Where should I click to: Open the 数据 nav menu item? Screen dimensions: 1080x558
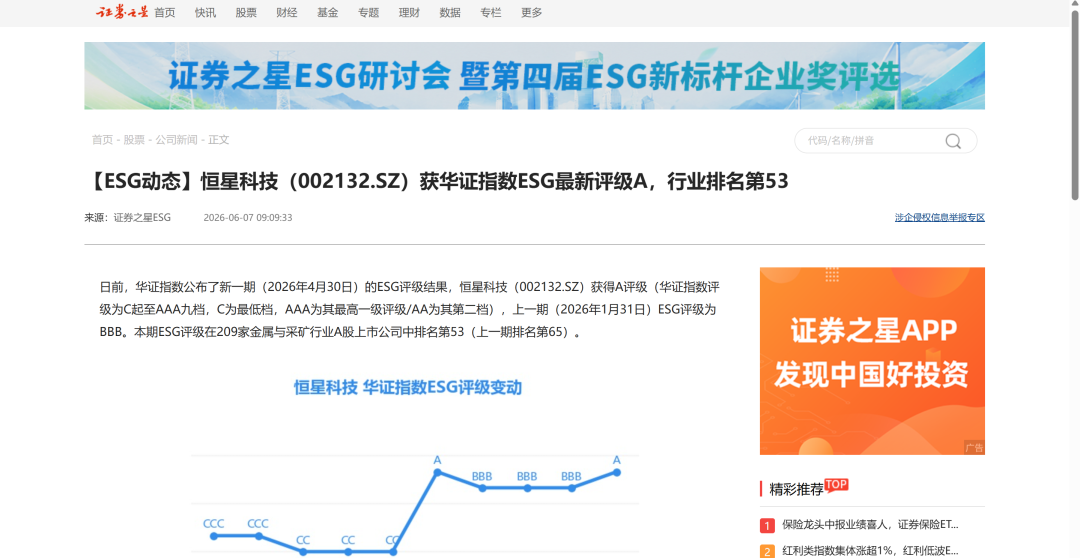tap(450, 12)
